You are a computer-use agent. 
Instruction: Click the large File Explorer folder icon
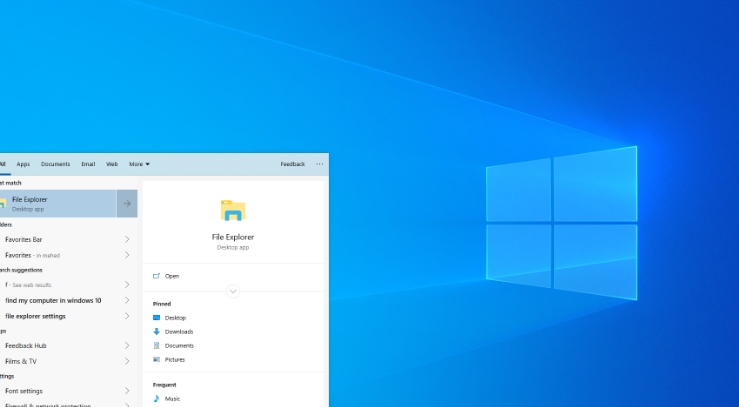[233, 211]
